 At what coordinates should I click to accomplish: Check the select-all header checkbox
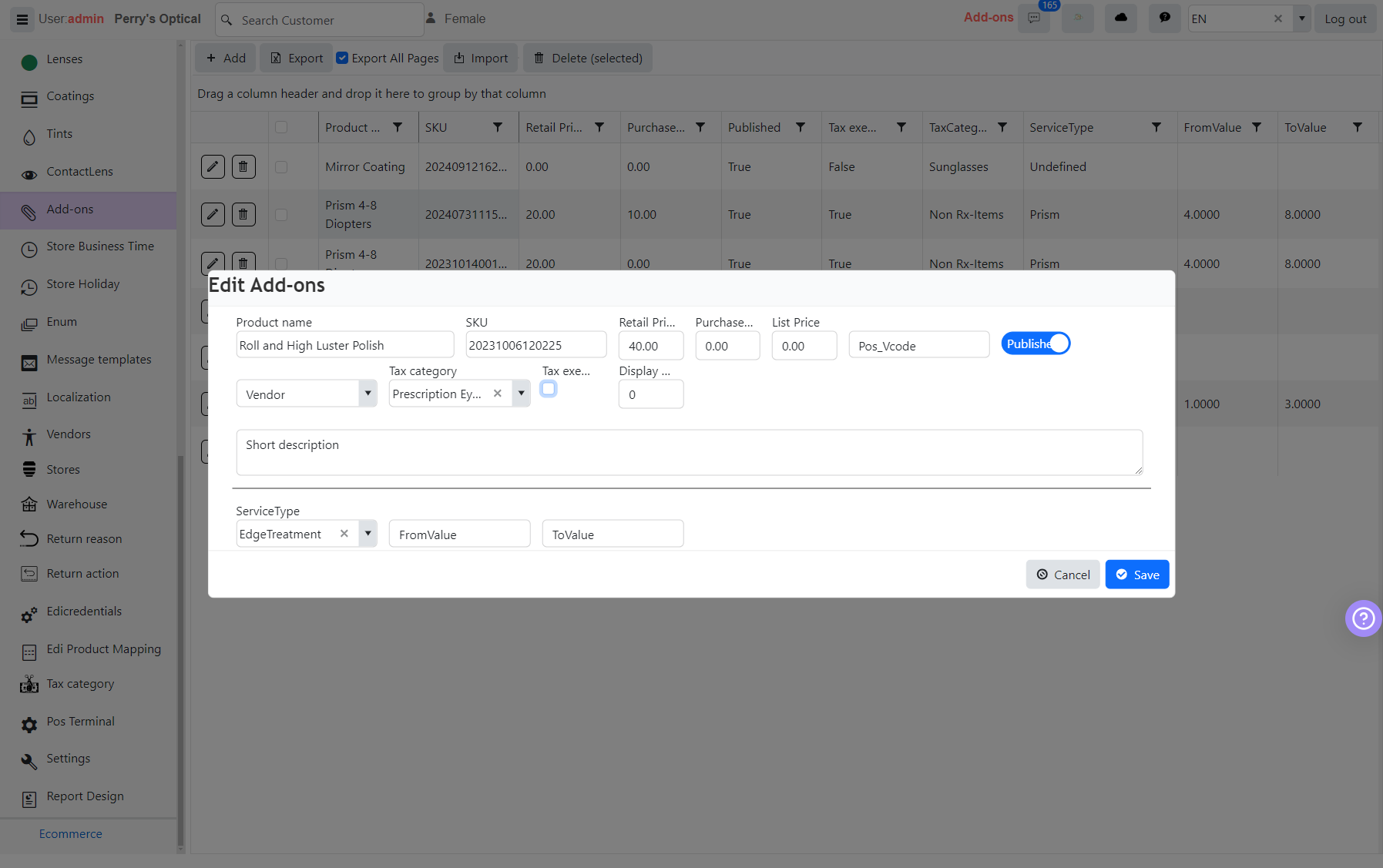pos(281,127)
